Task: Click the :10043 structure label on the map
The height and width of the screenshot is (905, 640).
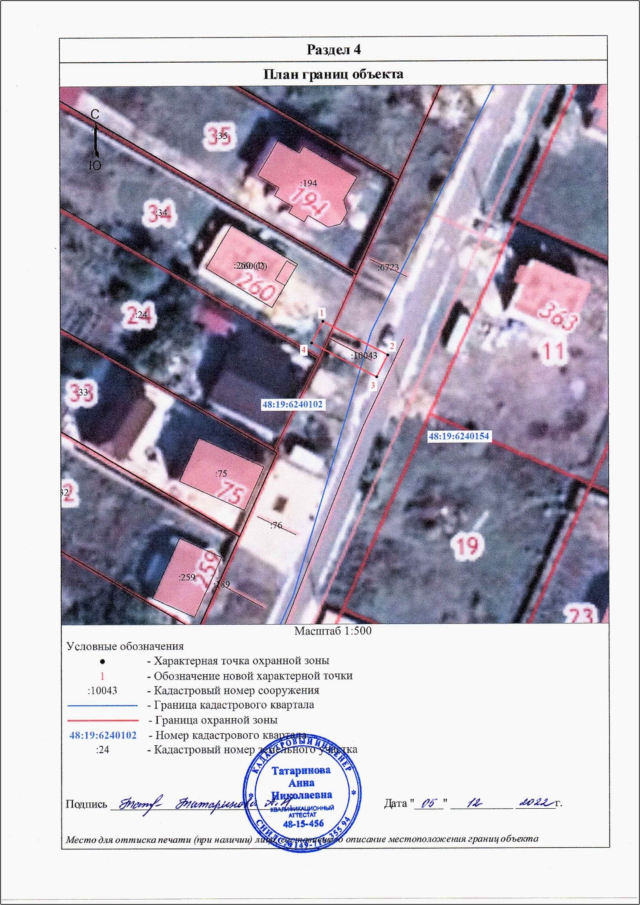Action: (x=364, y=355)
